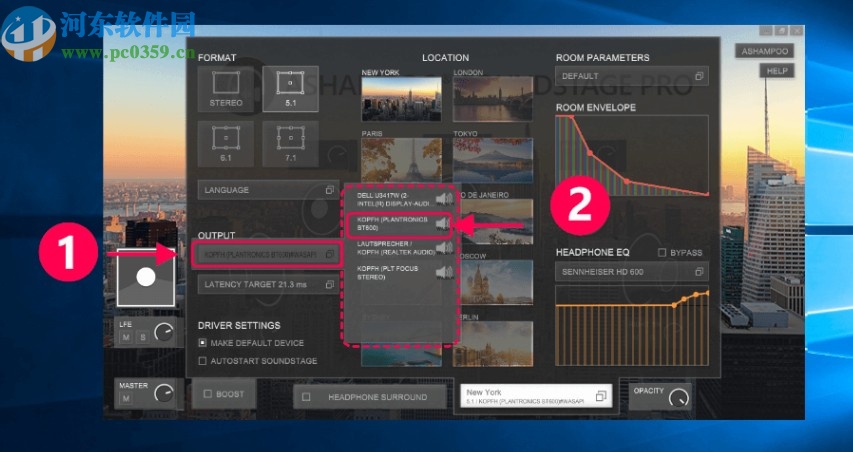Screen dimensions: 853x452
Task: Solo the LFE channel with S
Action: coord(143,338)
